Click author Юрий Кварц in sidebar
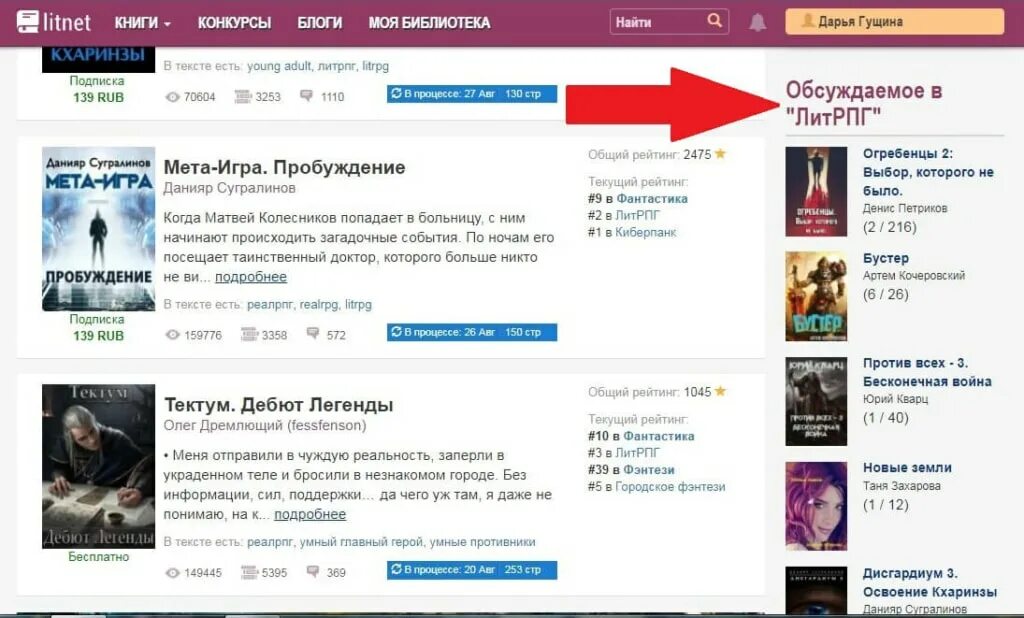 pos(895,399)
